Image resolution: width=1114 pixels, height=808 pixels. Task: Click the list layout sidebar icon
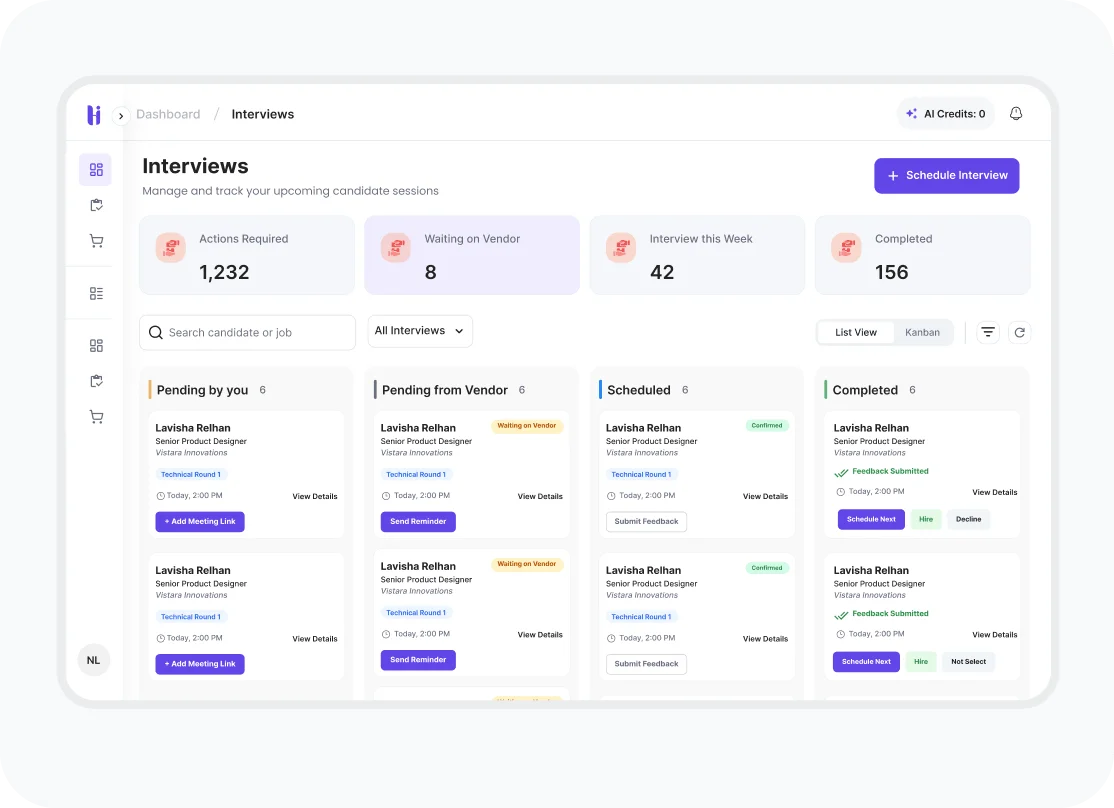[96, 294]
